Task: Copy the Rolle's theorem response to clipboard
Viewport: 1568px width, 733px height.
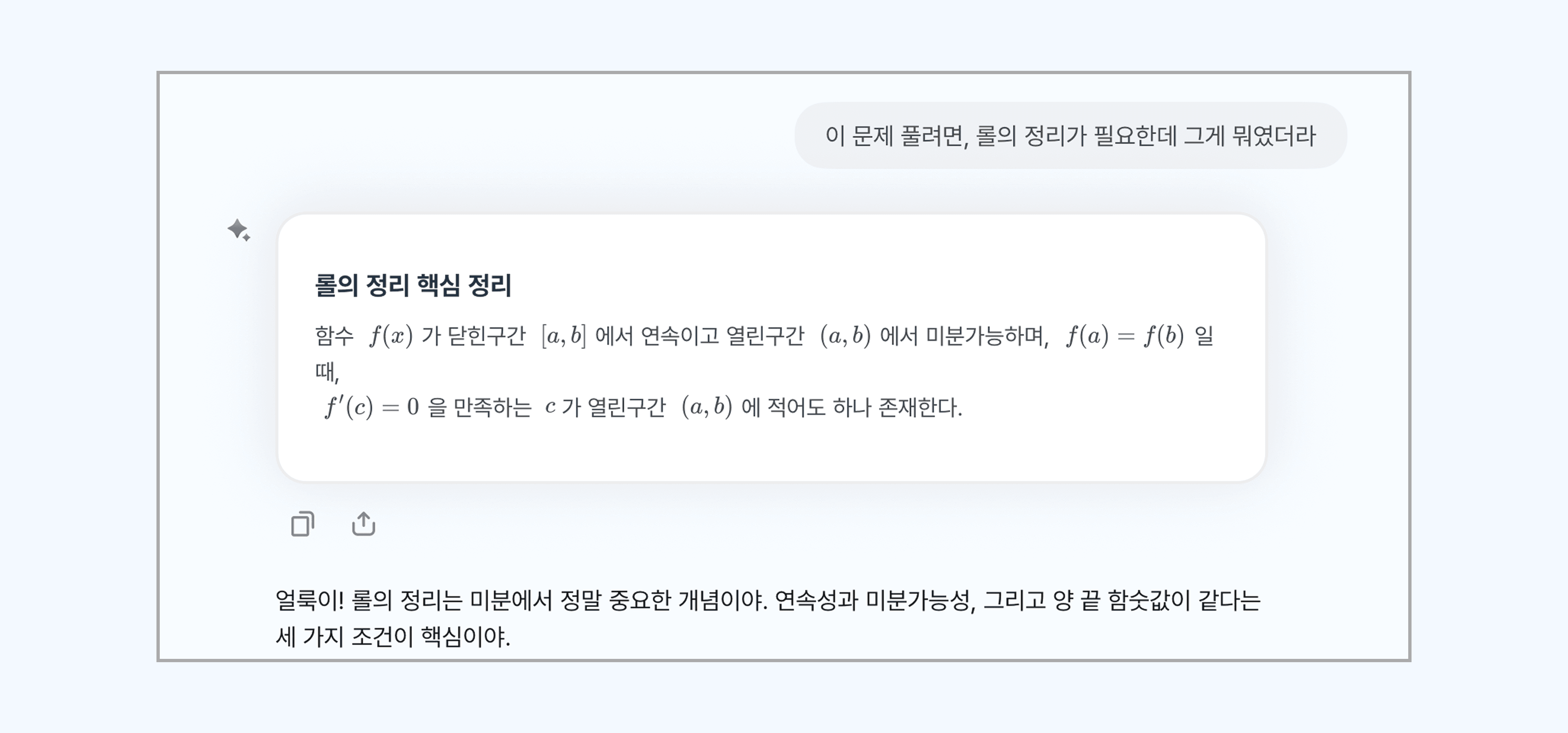Action: [304, 524]
